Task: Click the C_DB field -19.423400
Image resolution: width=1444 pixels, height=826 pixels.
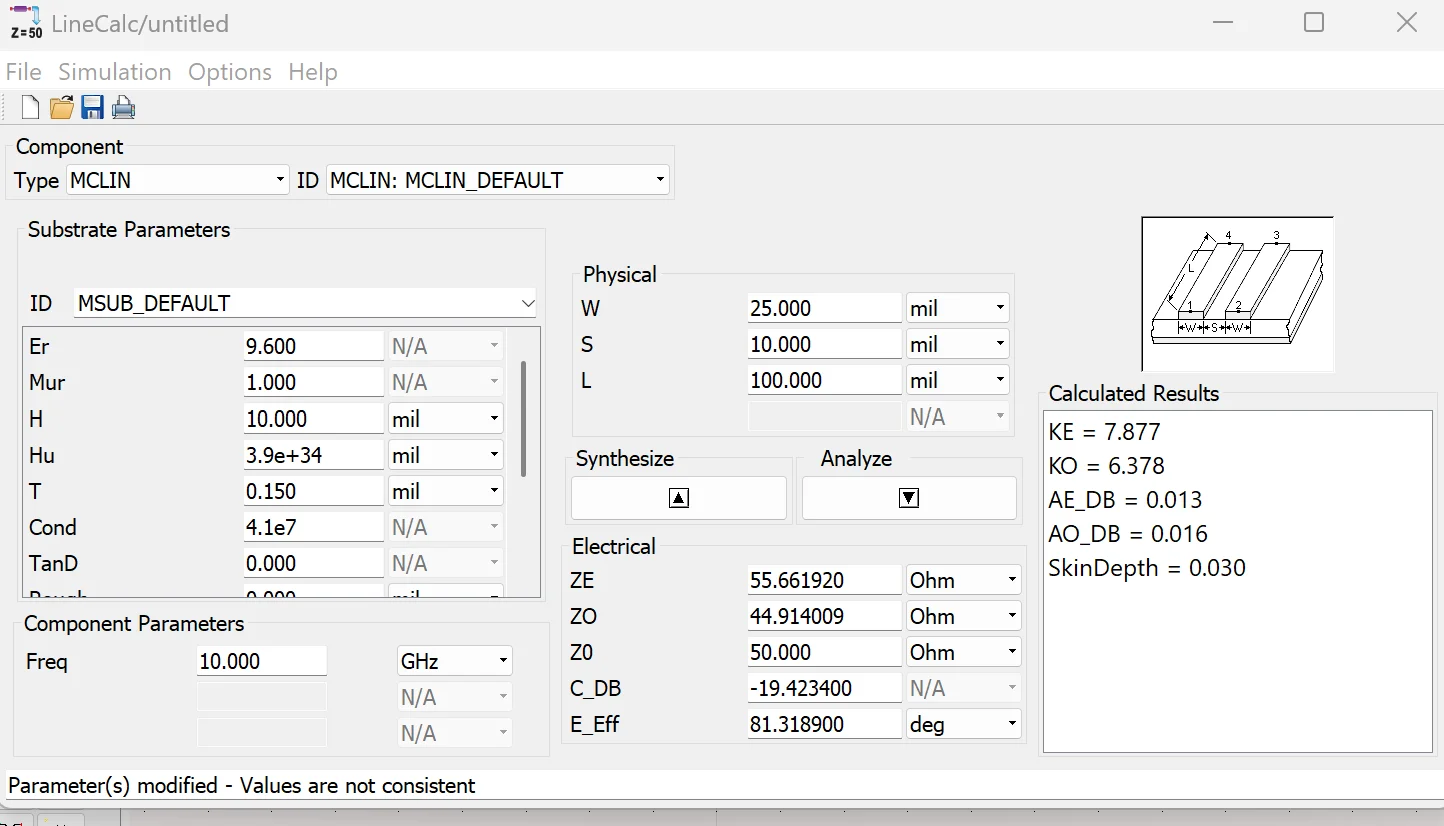Action: point(825,688)
